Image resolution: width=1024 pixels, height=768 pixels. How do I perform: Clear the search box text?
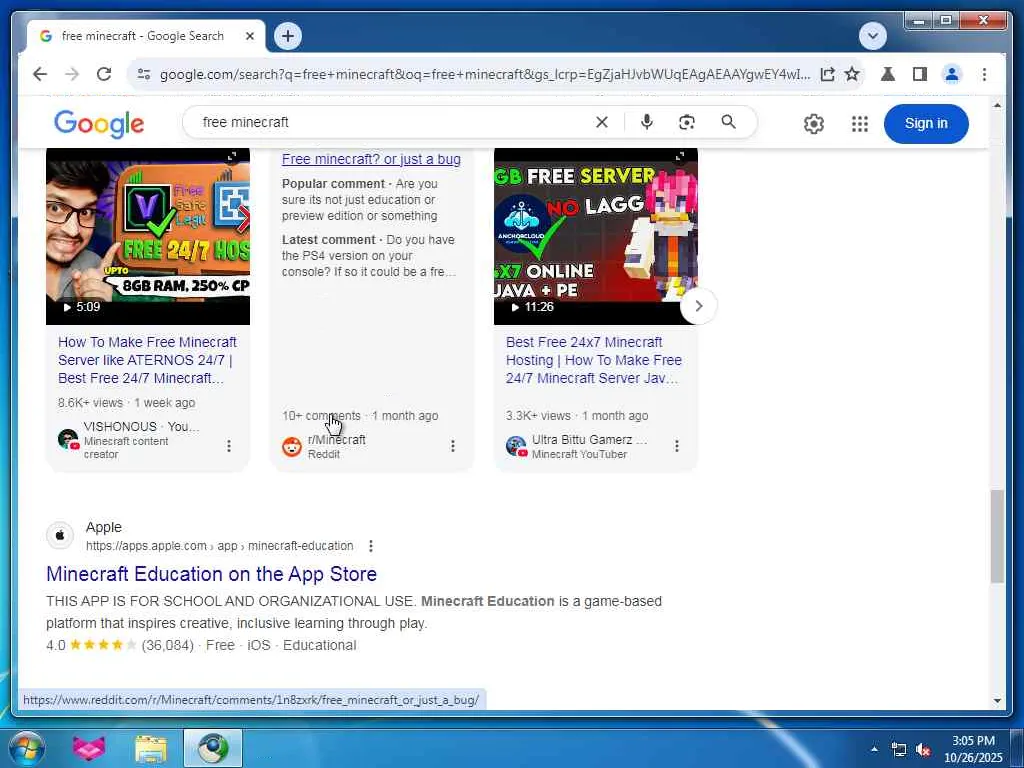601,122
